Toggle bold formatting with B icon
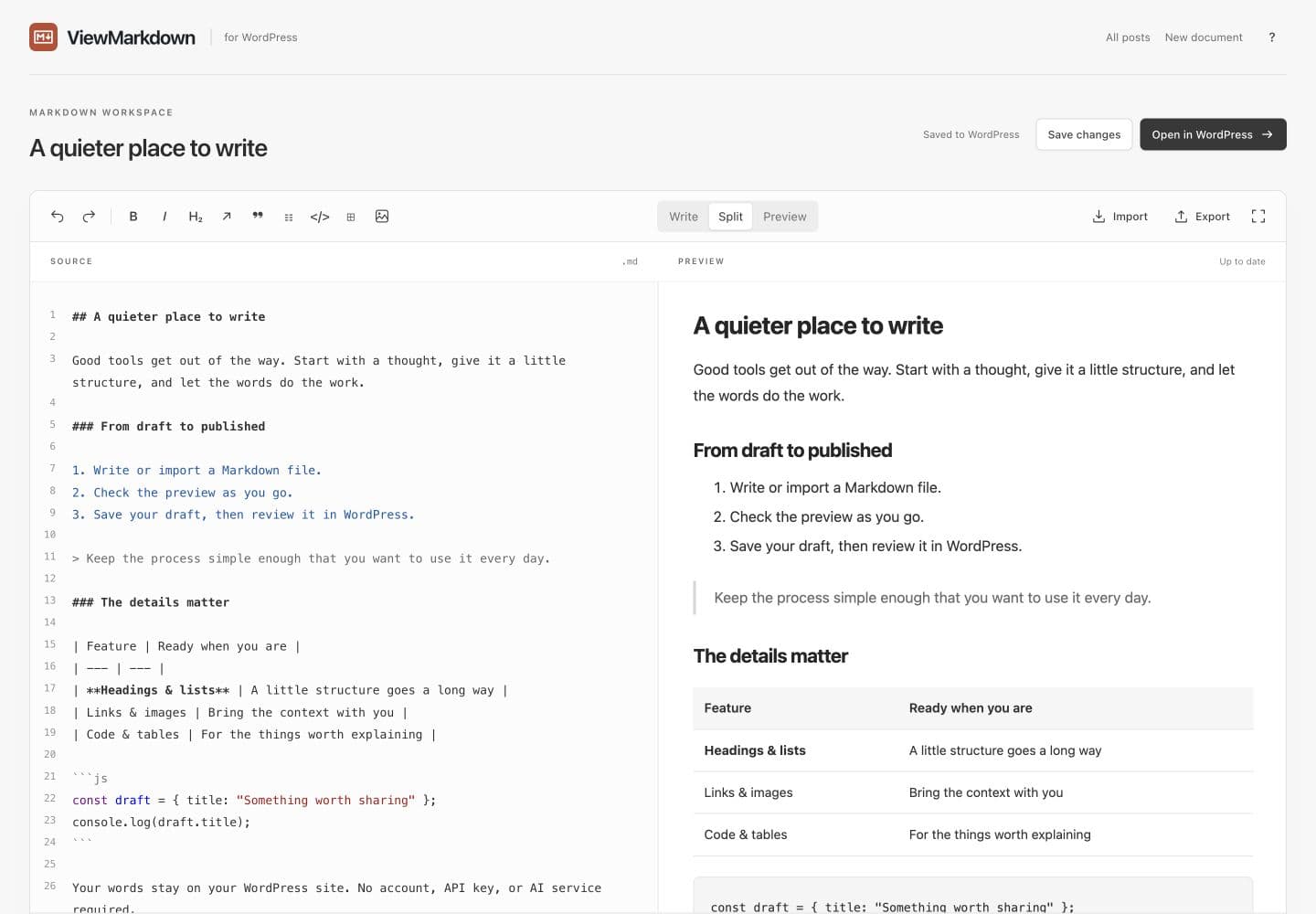The image size is (1316, 914). (x=133, y=217)
